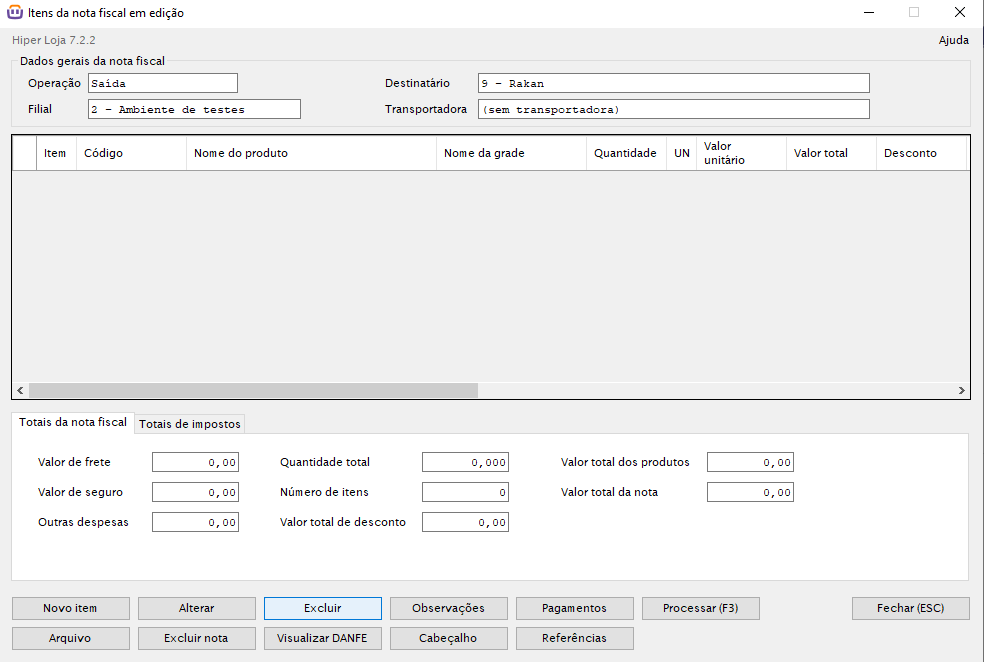
Task: Click the Arquivo button
Action: (x=70, y=638)
